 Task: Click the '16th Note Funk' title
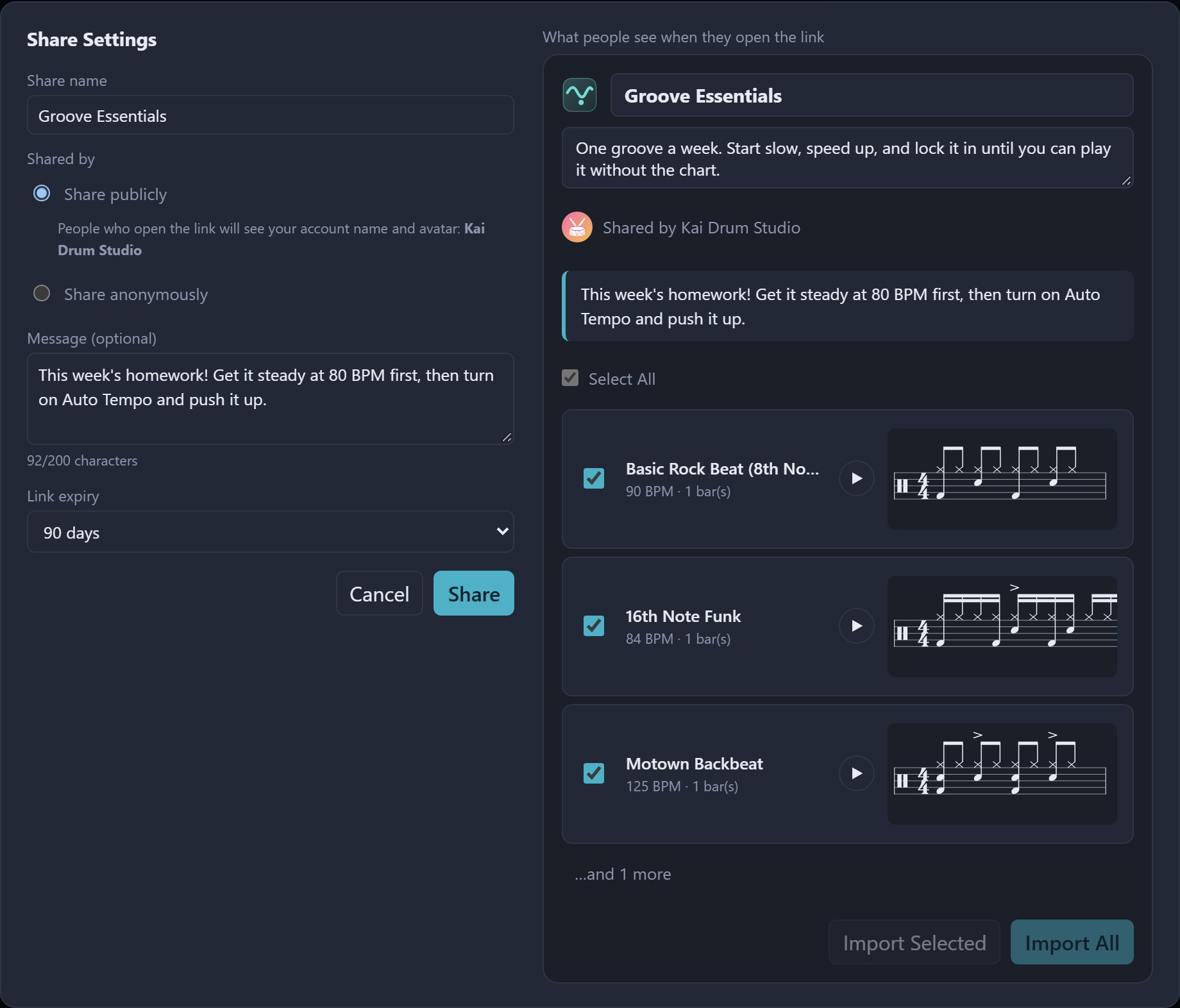[683, 616]
